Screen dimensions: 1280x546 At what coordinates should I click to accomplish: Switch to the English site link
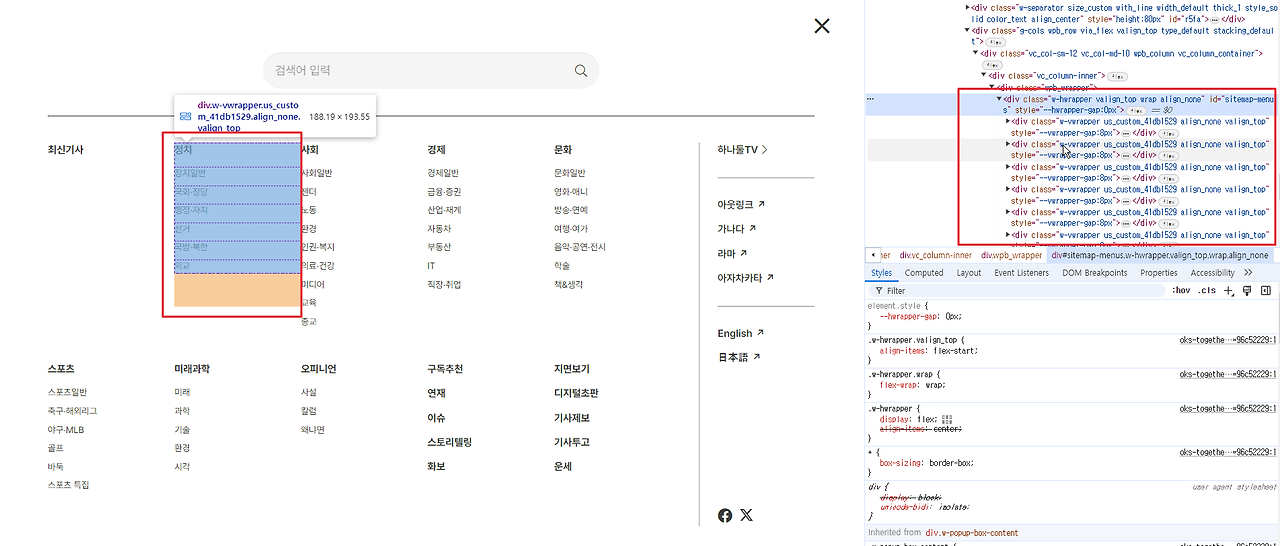point(740,333)
